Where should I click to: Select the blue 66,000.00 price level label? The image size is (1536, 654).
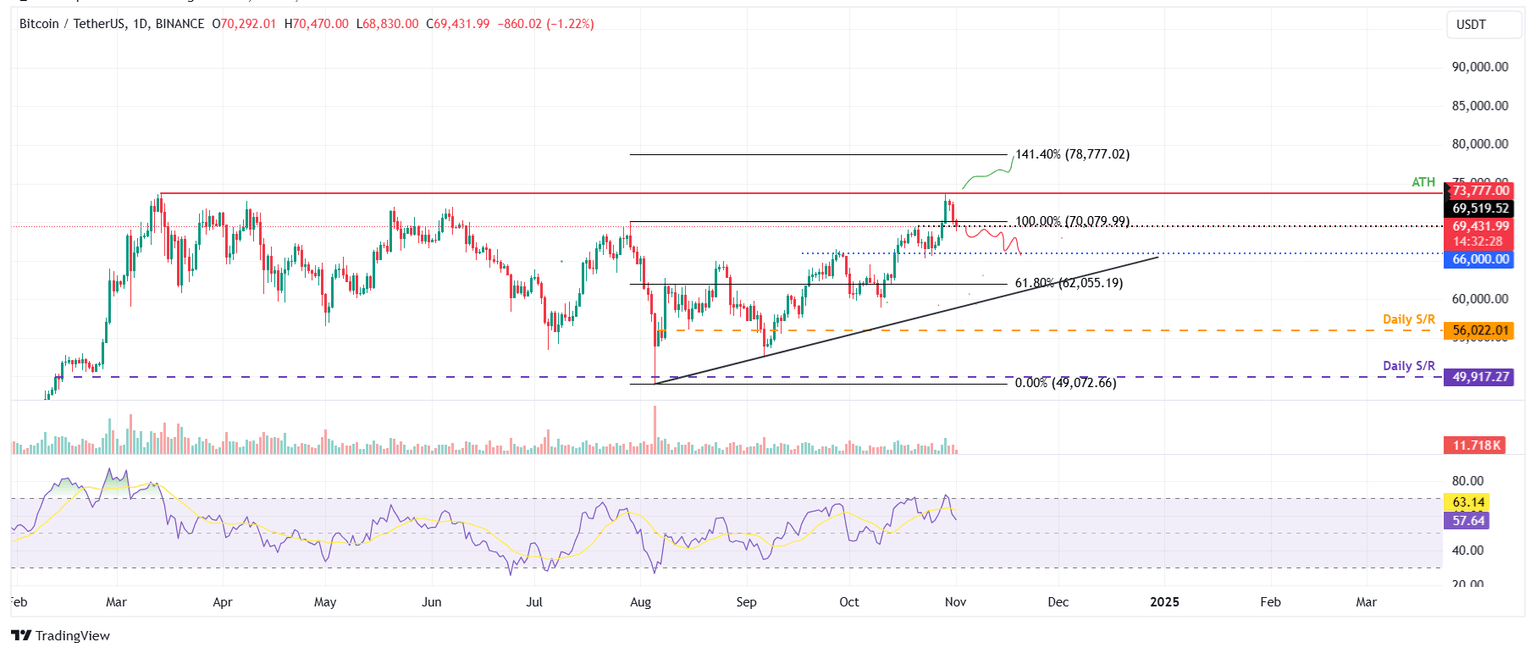tap(1480, 259)
